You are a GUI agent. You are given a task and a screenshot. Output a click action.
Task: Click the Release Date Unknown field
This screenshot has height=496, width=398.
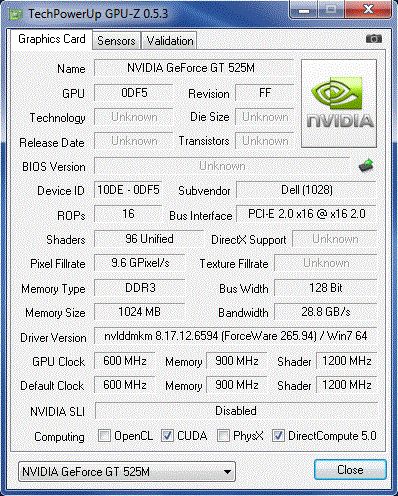coord(134,141)
